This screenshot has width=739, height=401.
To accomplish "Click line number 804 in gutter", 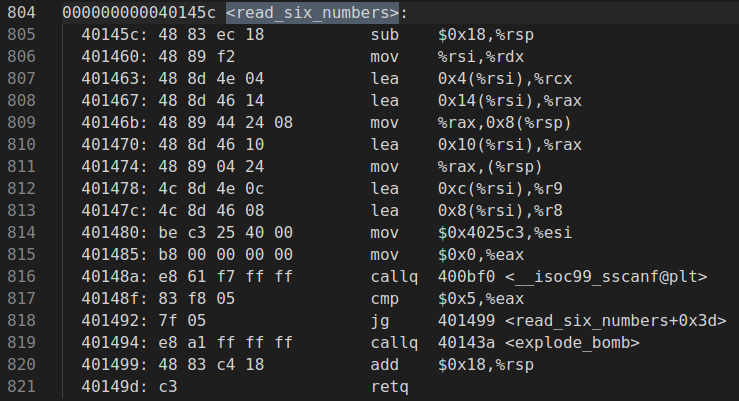I will pos(20,13).
